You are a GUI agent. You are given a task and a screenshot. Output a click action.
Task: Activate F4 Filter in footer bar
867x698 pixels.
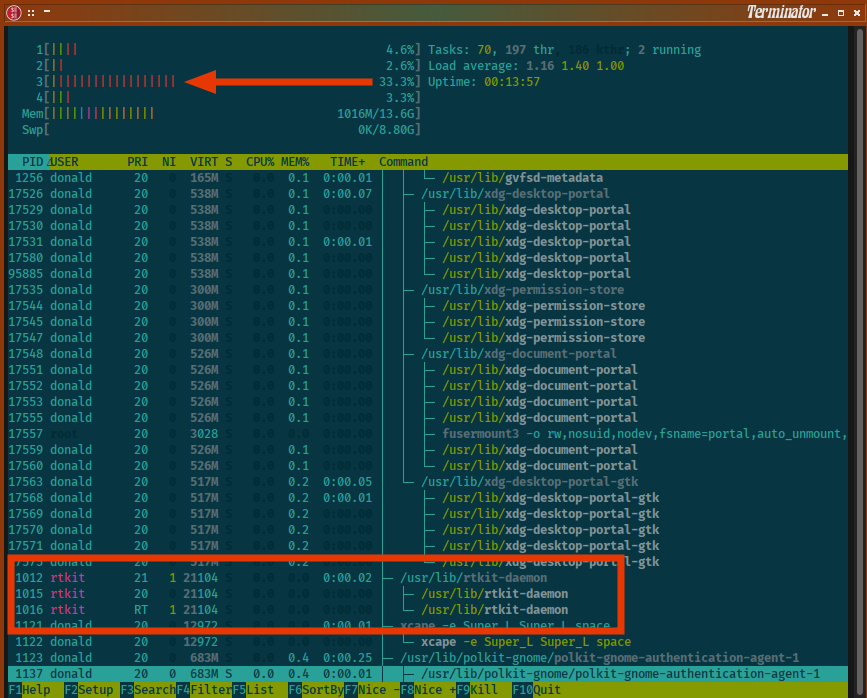(x=204, y=690)
